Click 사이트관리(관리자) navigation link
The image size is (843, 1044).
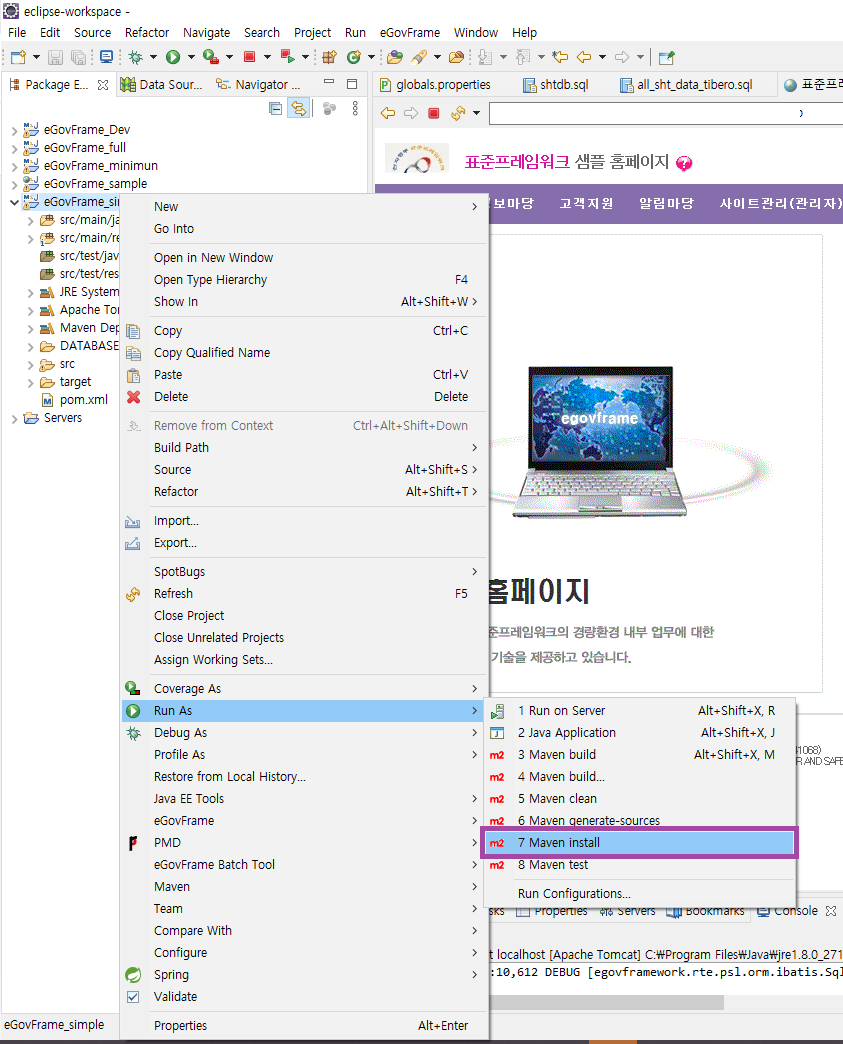(x=780, y=204)
